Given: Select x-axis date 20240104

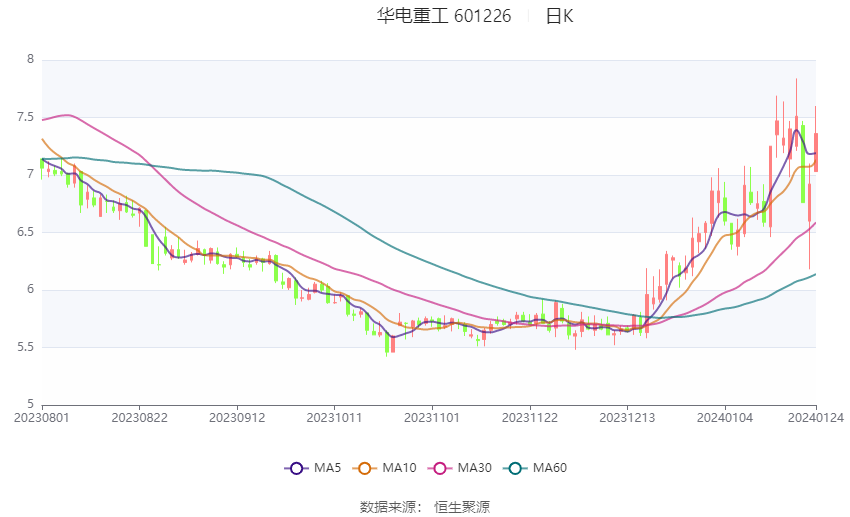Looking at the screenshot, I should [725, 418].
